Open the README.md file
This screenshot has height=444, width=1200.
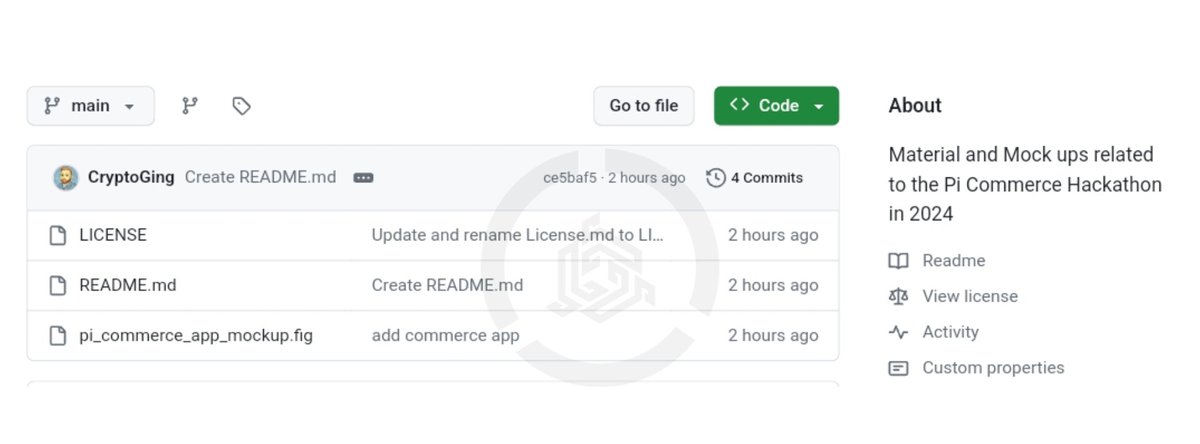[128, 285]
